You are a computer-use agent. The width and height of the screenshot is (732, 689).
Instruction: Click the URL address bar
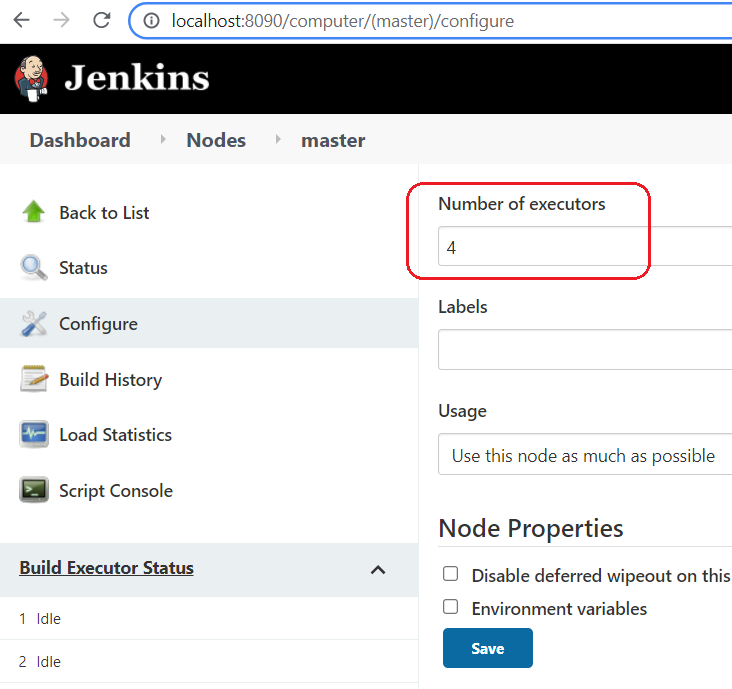pos(343,21)
